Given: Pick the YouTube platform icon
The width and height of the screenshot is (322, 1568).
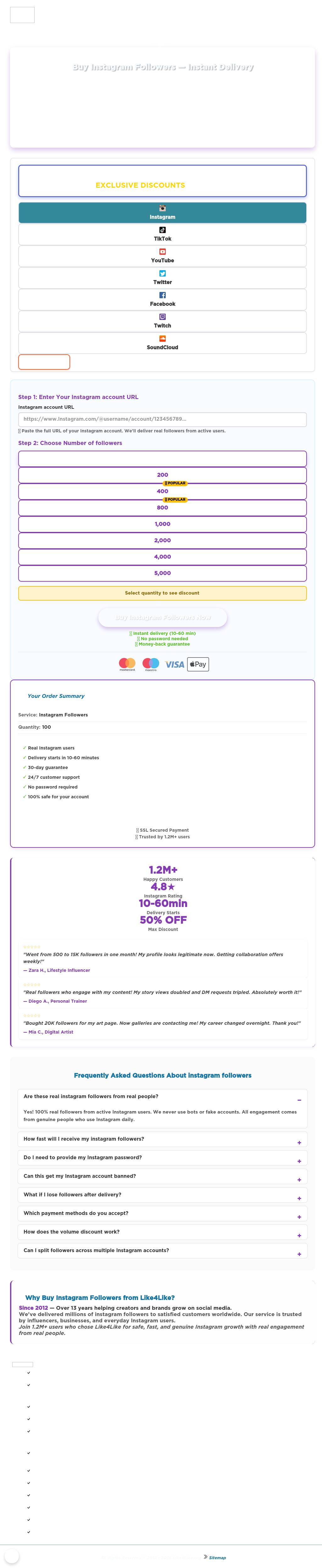Looking at the screenshot, I should coord(162,251).
